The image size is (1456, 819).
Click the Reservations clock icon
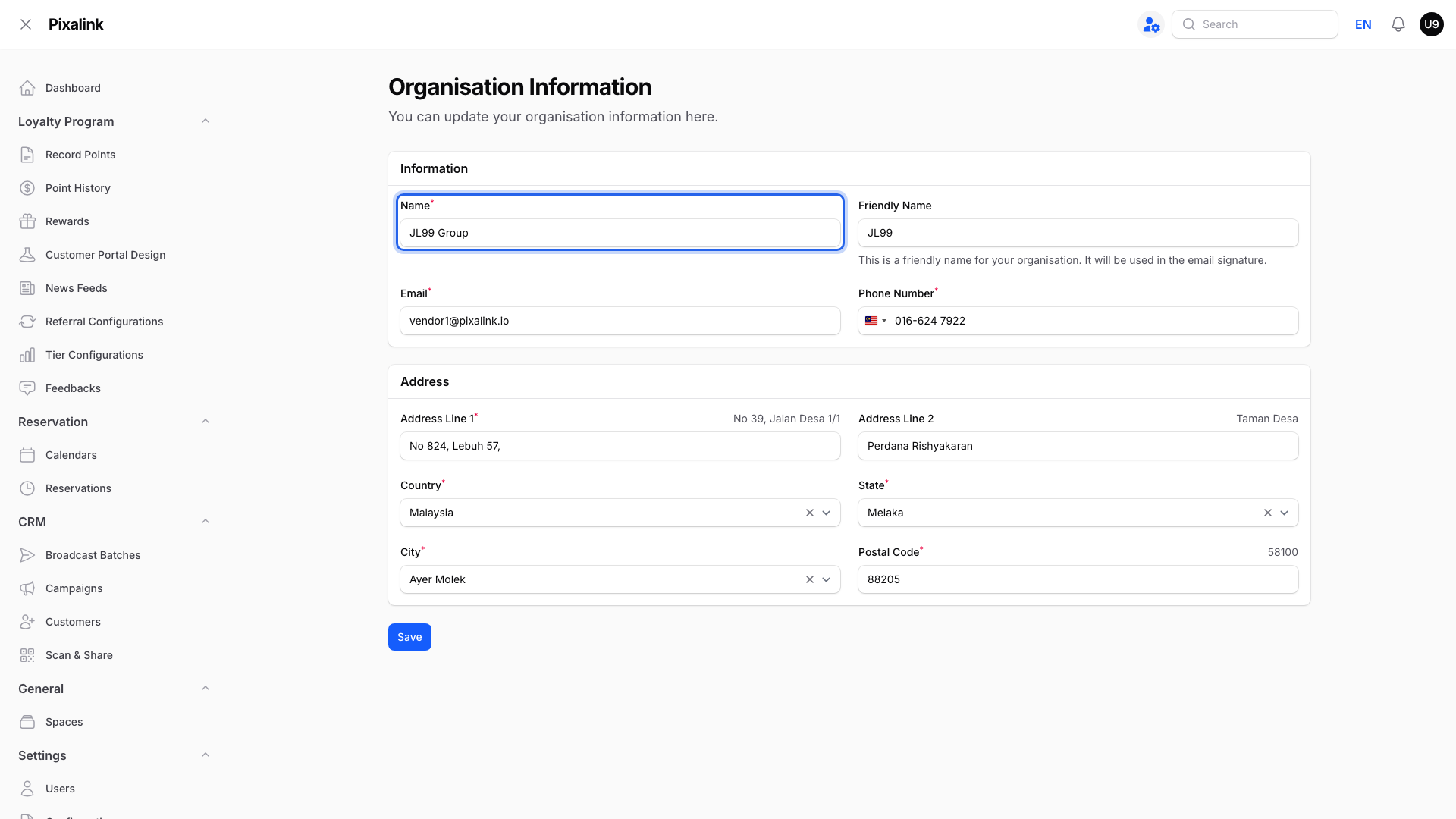[27, 488]
